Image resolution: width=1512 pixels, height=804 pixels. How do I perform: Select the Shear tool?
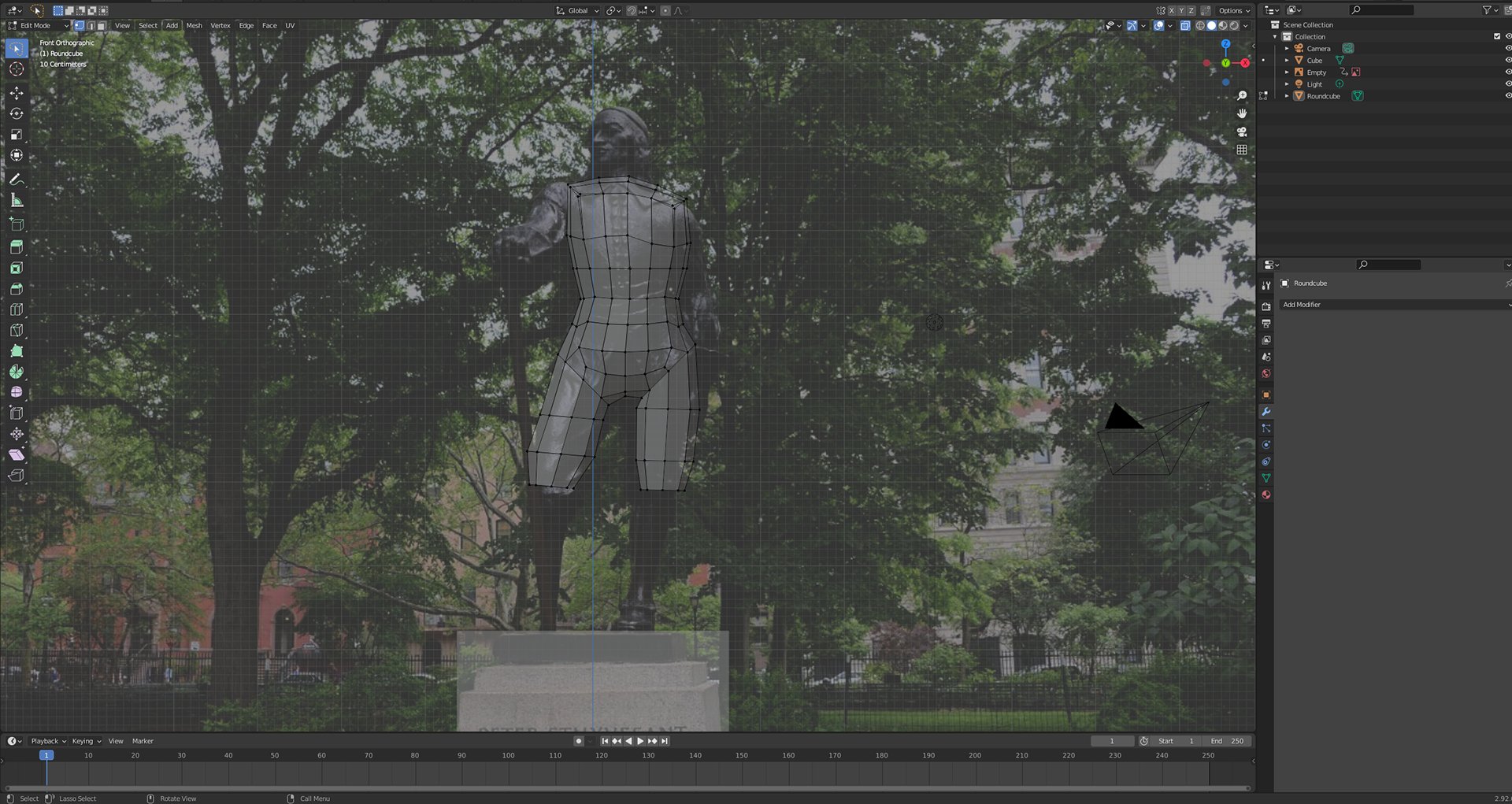click(17, 454)
